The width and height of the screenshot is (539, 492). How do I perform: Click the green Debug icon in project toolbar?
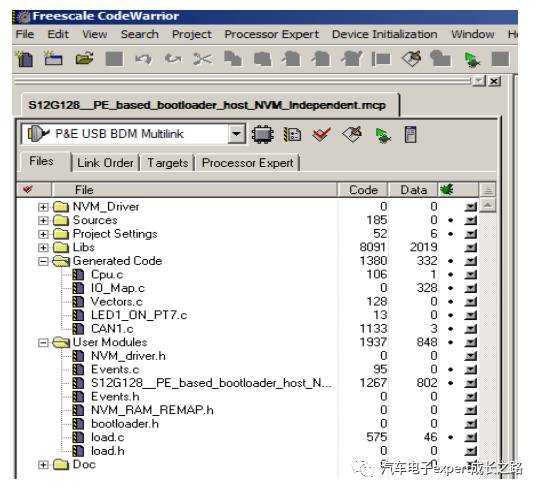click(x=383, y=135)
